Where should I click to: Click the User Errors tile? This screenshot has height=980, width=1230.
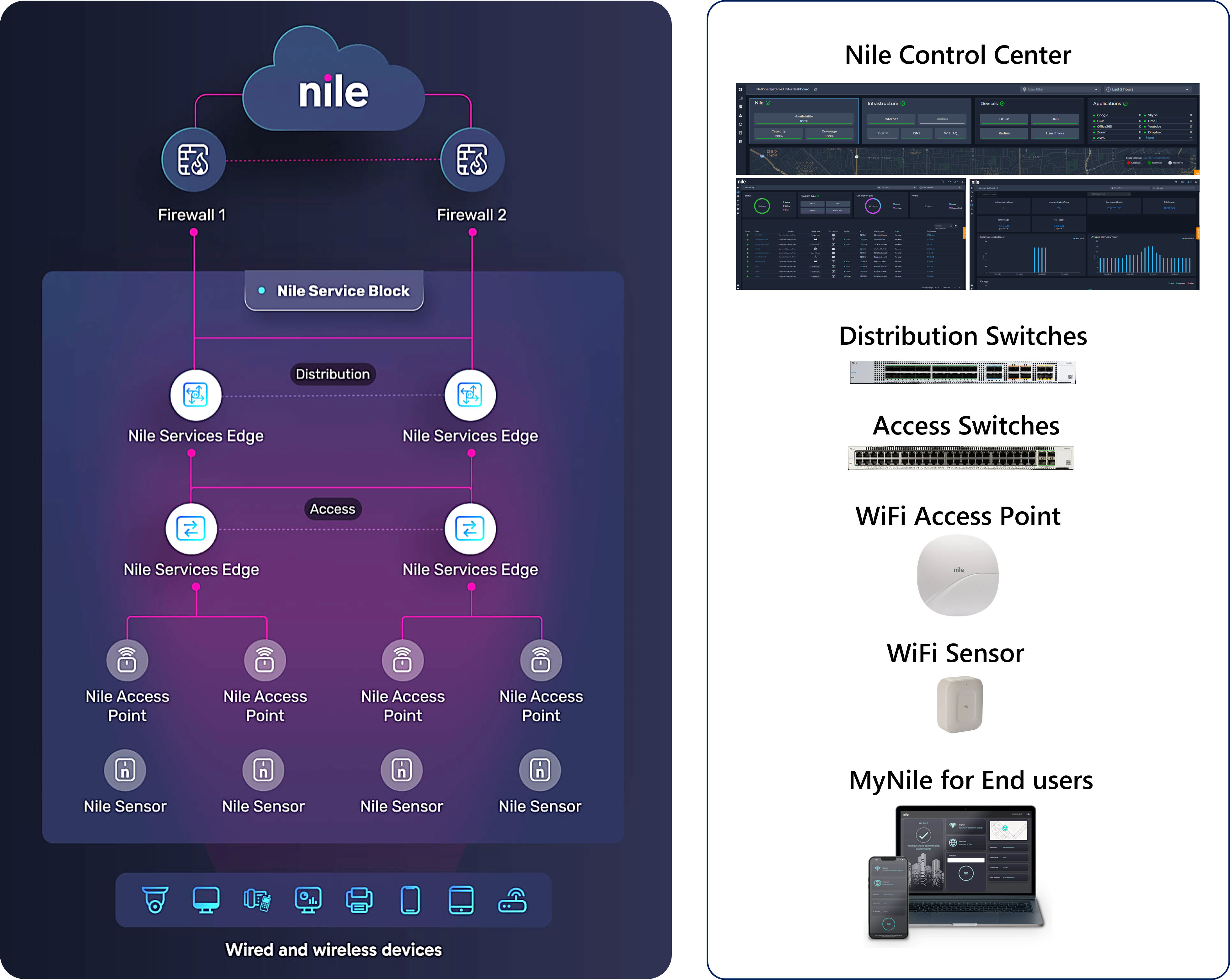[1054, 134]
